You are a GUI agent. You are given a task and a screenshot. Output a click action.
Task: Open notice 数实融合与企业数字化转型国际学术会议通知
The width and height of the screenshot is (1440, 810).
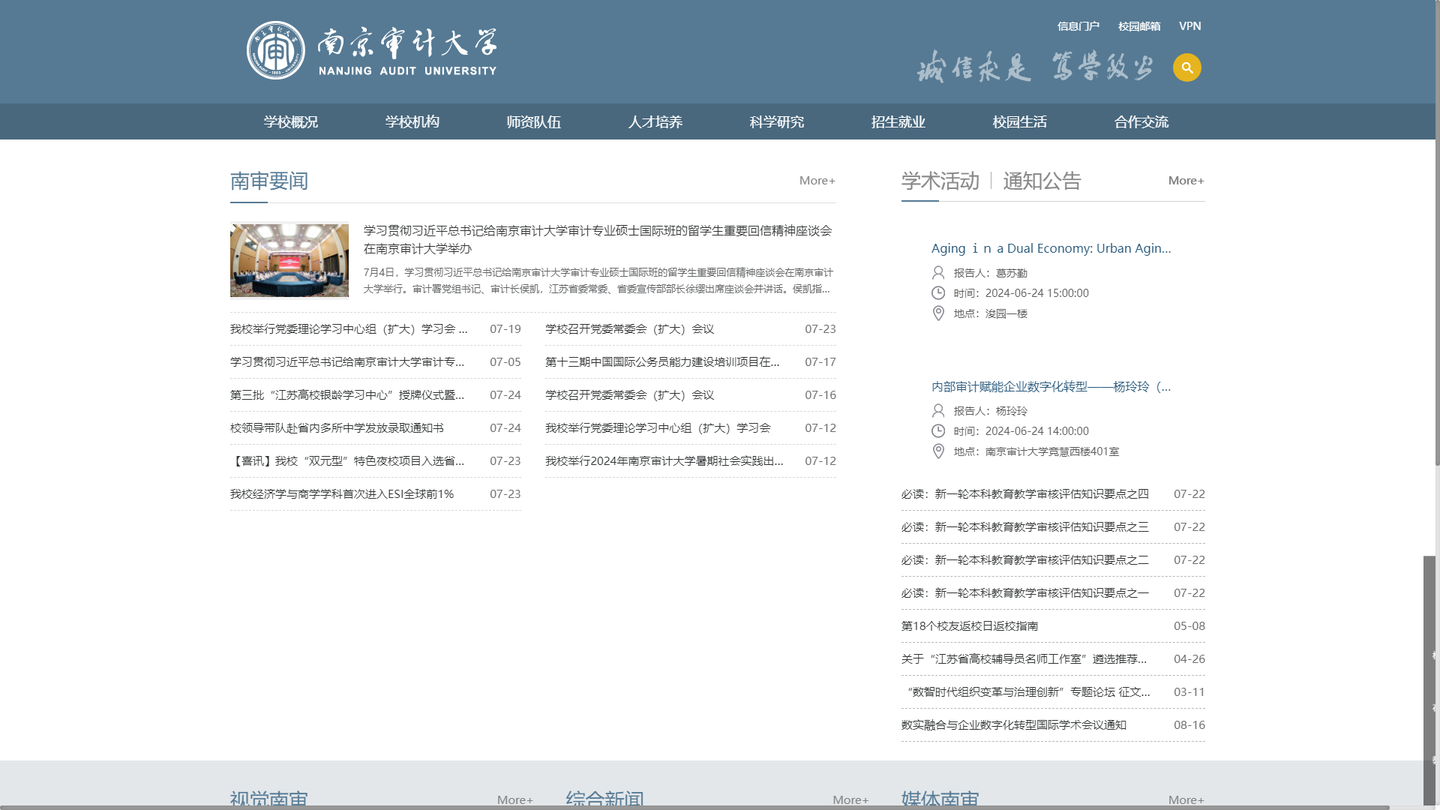(1014, 725)
